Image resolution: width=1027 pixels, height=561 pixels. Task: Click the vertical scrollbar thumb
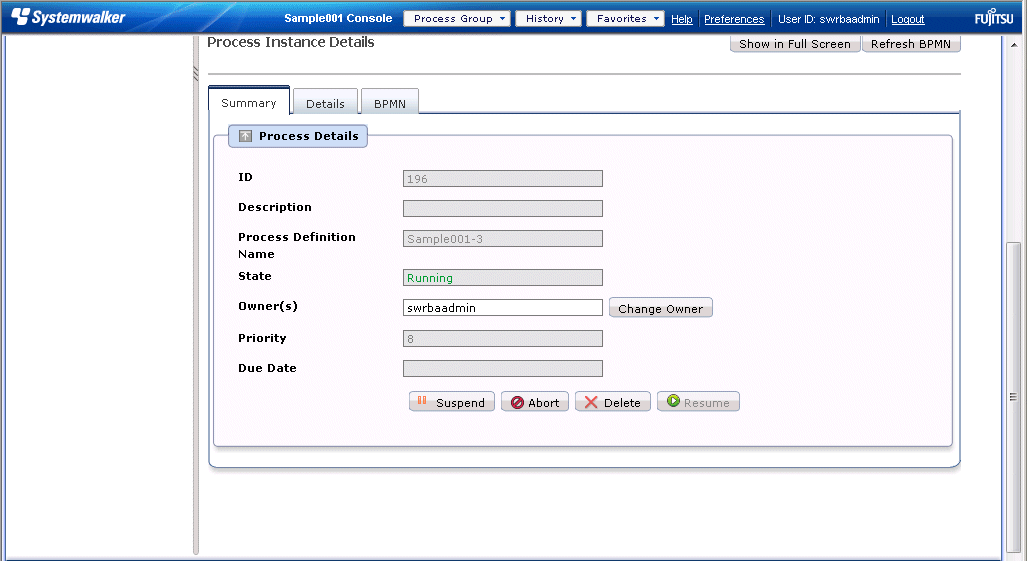click(1013, 397)
